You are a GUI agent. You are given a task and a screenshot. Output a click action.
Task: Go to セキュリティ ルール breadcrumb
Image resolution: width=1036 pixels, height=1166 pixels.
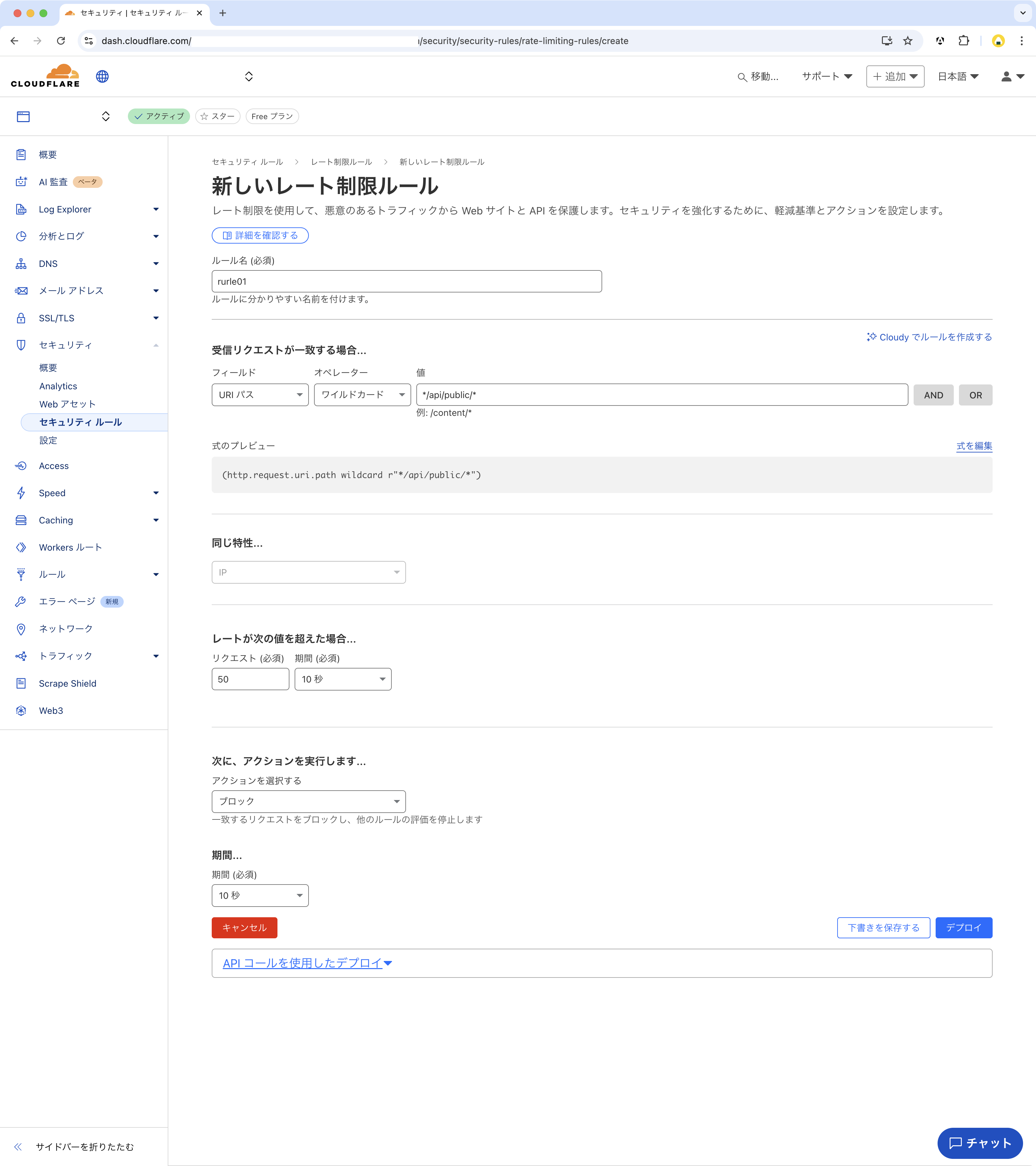[247, 162]
